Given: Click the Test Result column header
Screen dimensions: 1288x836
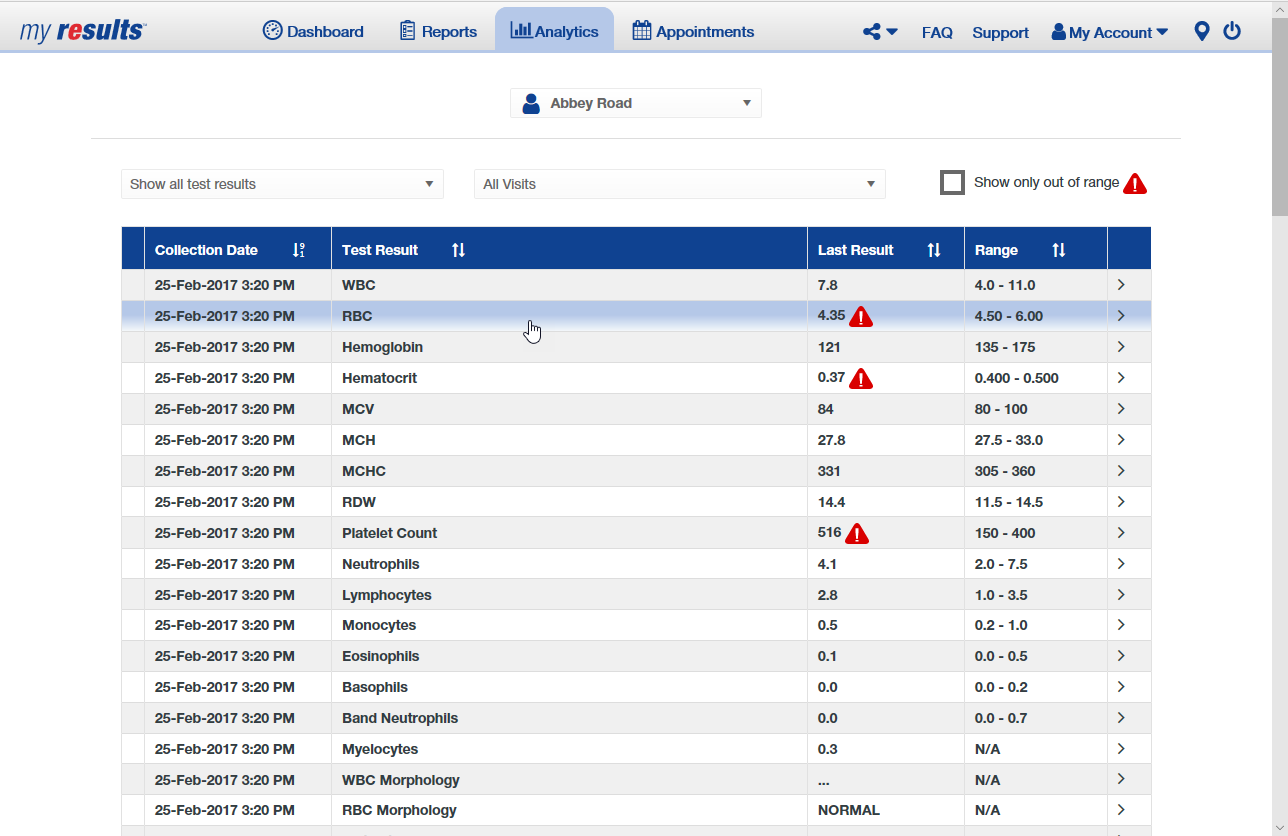Looking at the screenshot, I should tap(569, 250).
